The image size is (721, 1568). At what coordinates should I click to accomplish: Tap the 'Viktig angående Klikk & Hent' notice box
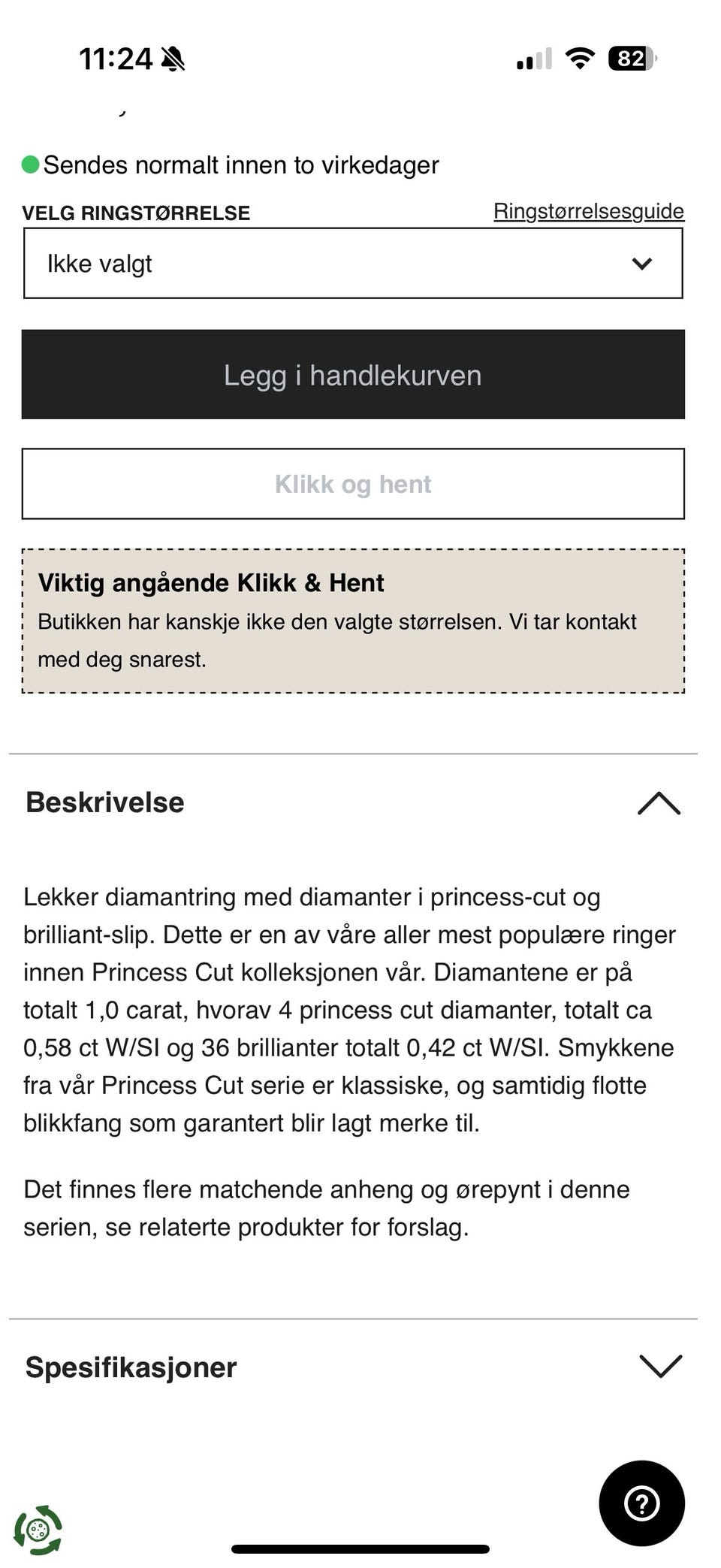(x=353, y=621)
